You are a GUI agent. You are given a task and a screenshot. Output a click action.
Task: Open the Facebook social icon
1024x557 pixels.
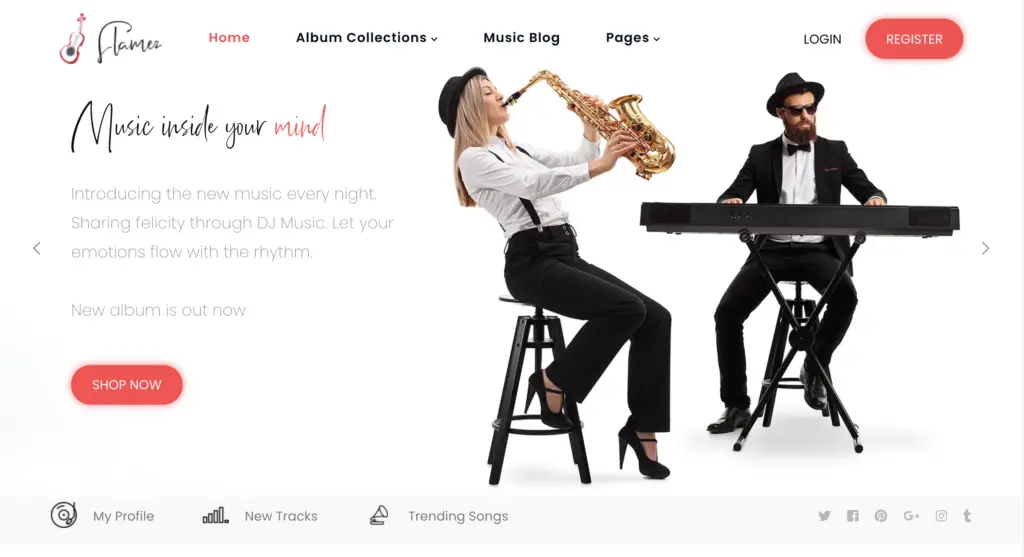[853, 516]
